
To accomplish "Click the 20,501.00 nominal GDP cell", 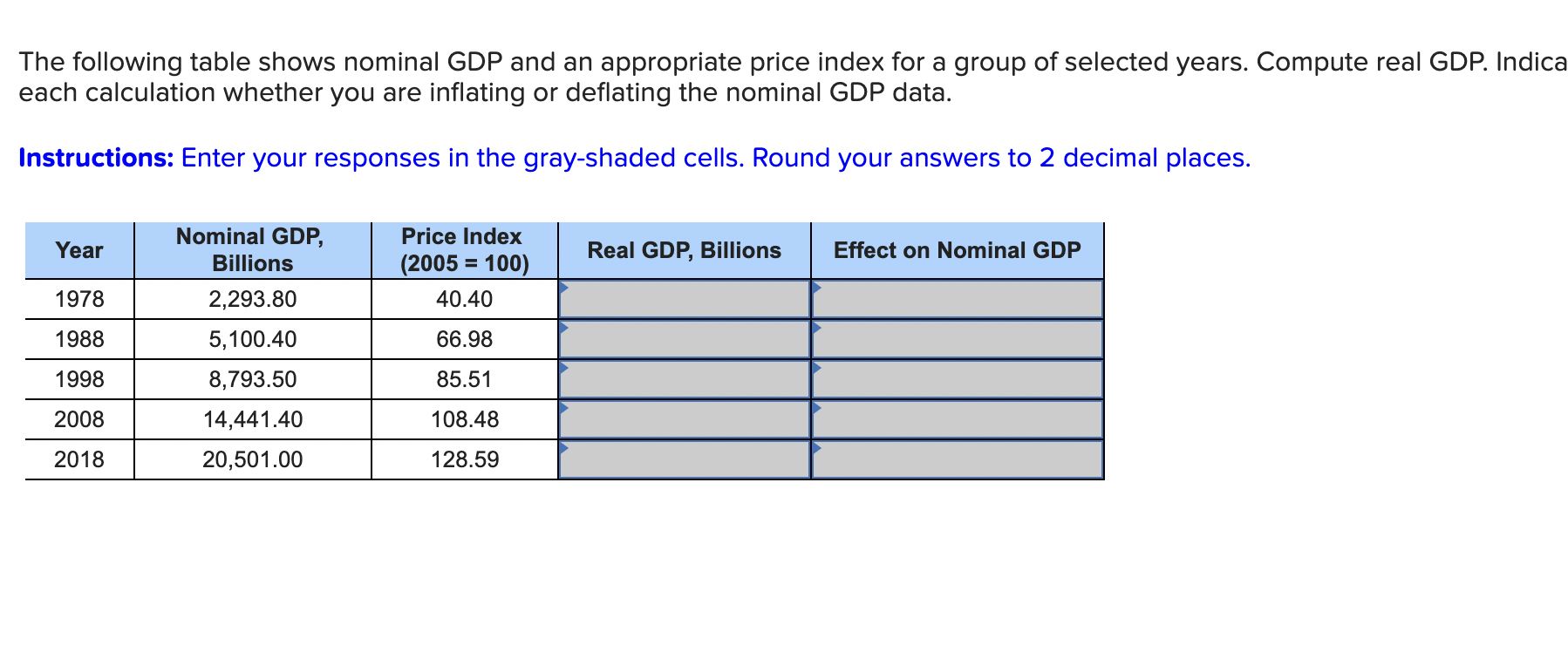I will (x=253, y=459).
